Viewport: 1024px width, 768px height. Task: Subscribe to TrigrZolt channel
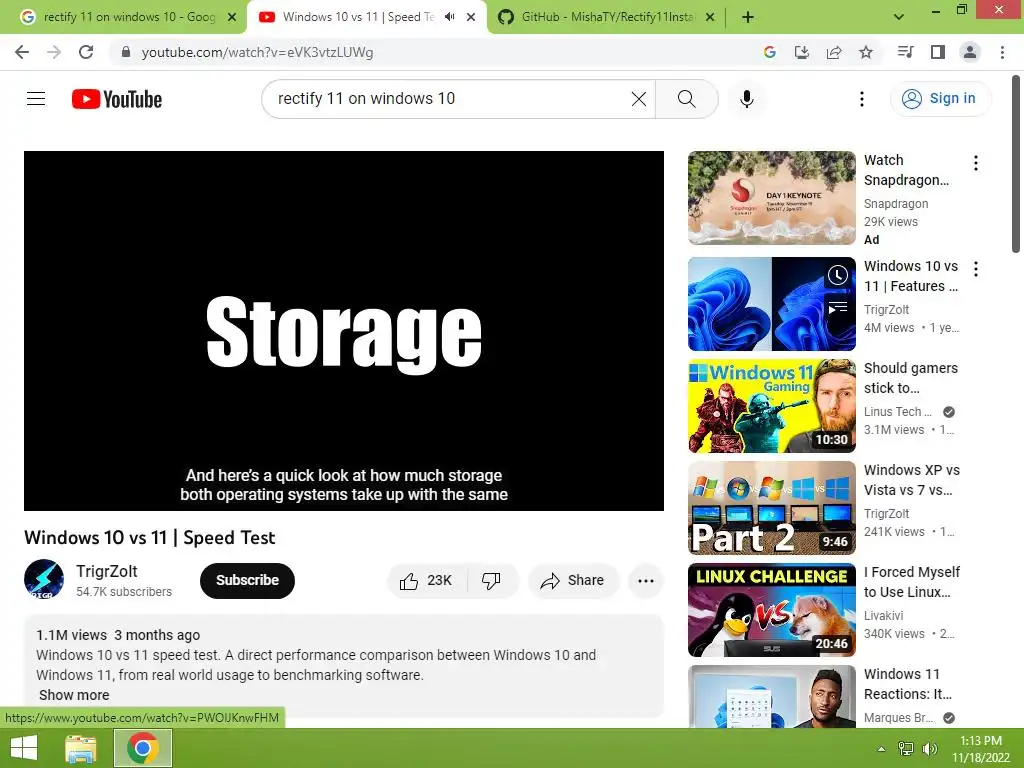247,581
